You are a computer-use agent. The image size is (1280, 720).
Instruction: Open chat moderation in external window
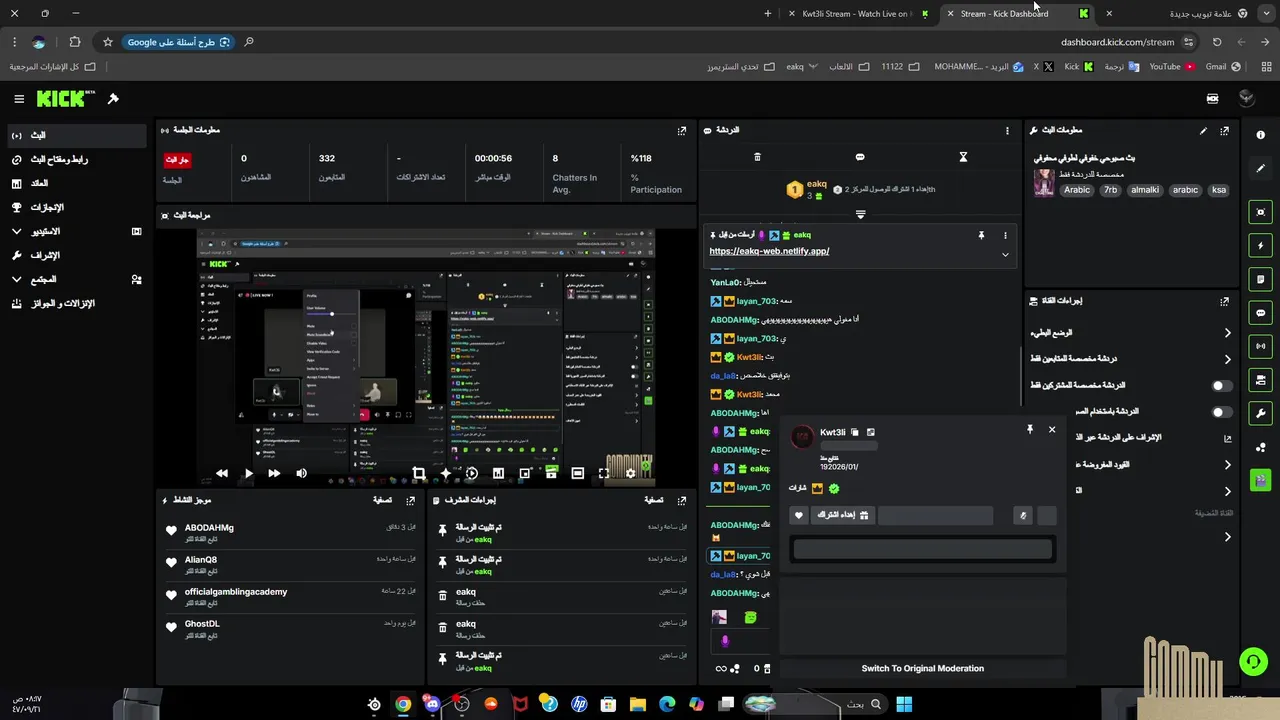[1228, 438]
